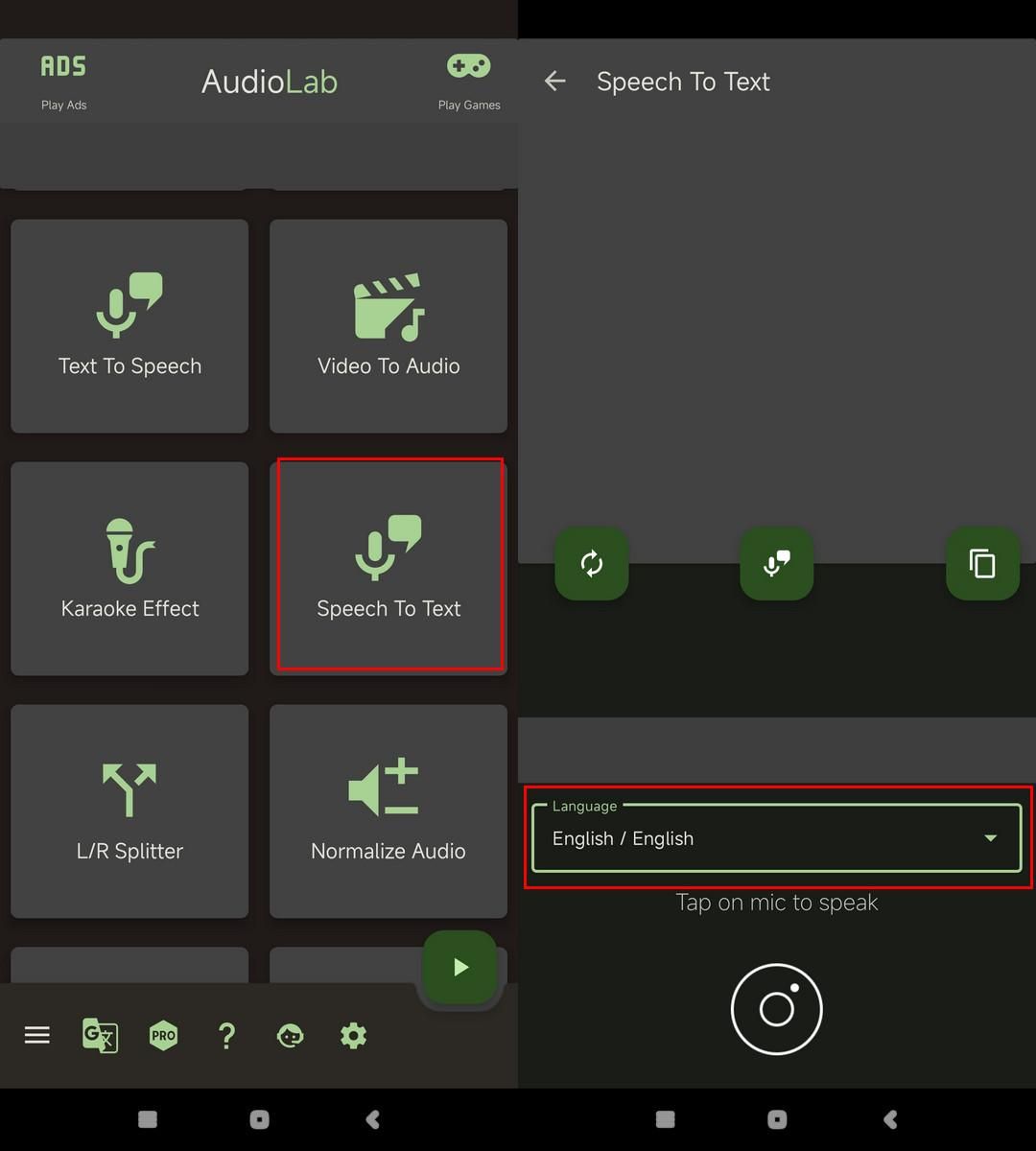Tap the transcription text area
This screenshot has width=1036, height=1151.
click(x=777, y=326)
